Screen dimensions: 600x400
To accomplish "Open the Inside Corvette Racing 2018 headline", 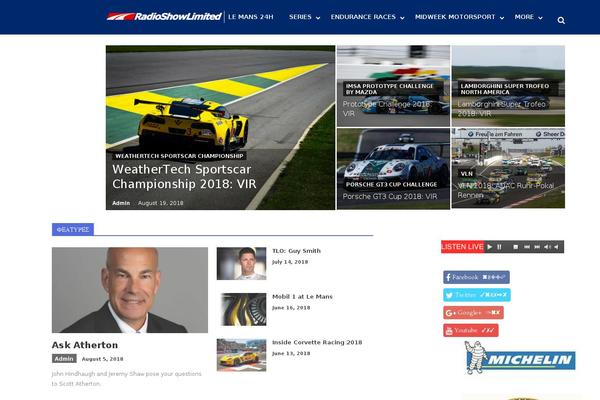I will click(x=317, y=342).
